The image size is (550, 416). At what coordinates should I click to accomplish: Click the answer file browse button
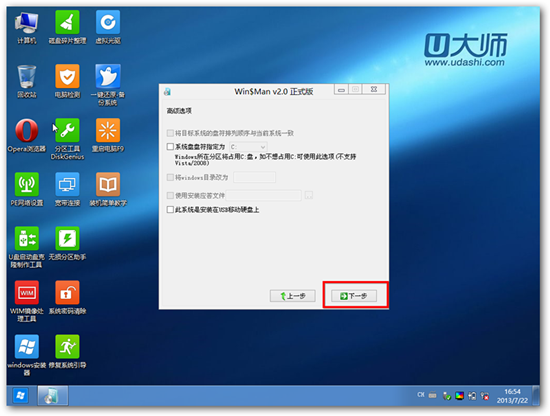[x=309, y=195]
